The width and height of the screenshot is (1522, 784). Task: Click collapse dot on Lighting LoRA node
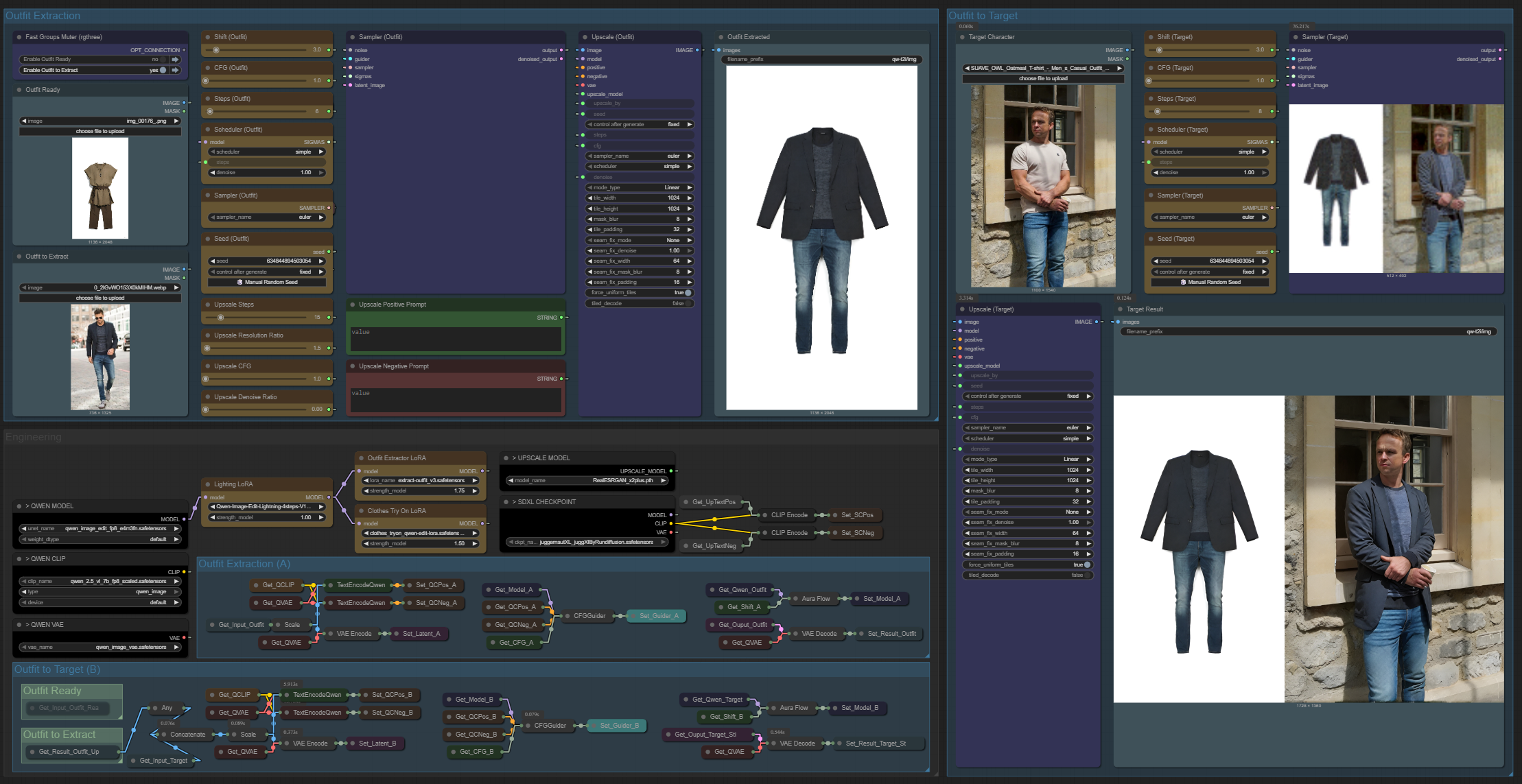pyautogui.click(x=207, y=484)
